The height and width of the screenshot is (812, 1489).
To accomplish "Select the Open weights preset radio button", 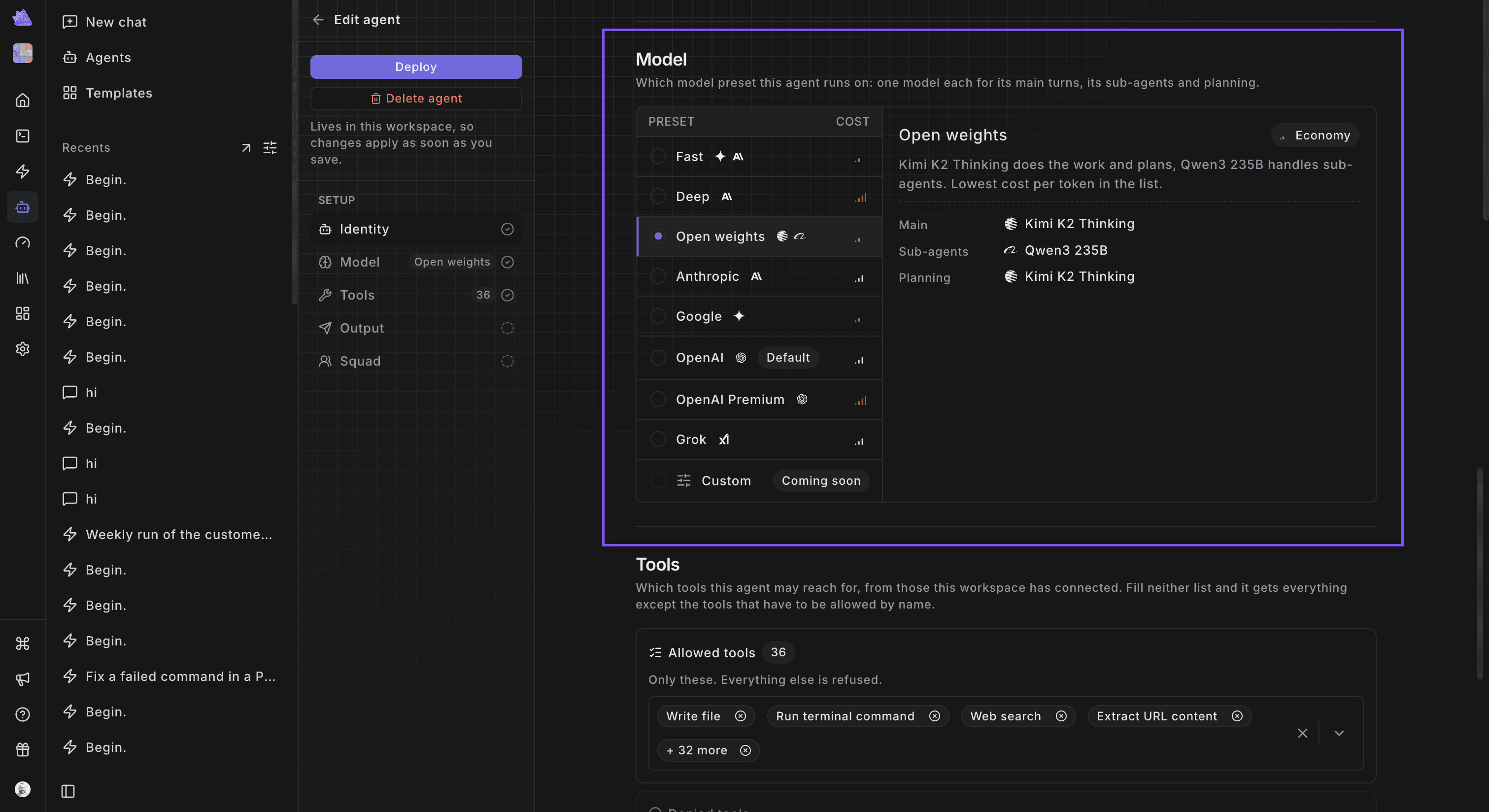I will click(658, 237).
